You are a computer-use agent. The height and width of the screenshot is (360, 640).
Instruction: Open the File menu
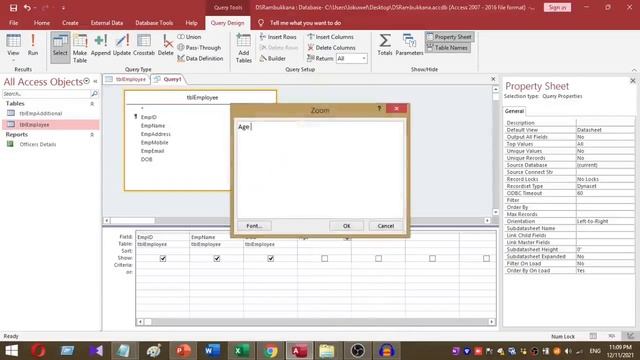click(x=13, y=23)
